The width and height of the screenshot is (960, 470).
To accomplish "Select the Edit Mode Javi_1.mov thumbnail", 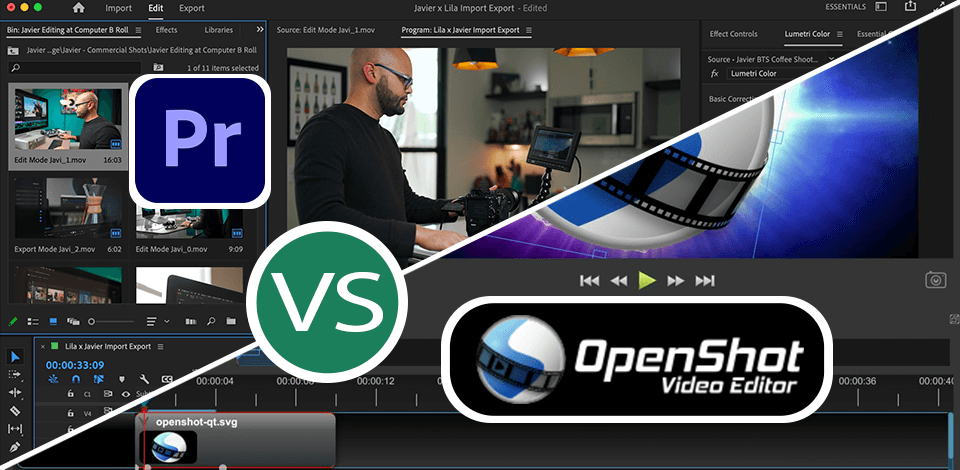I will (x=68, y=119).
